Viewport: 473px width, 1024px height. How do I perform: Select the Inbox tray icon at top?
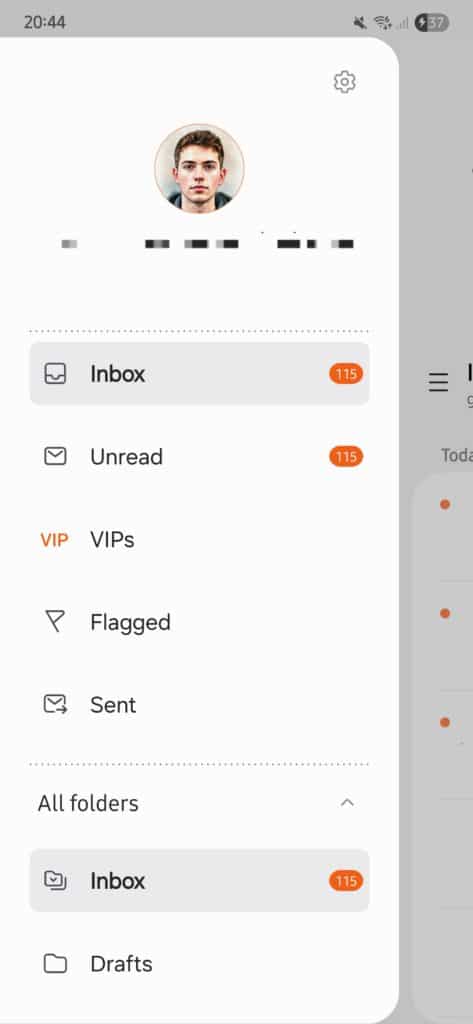pos(55,374)
